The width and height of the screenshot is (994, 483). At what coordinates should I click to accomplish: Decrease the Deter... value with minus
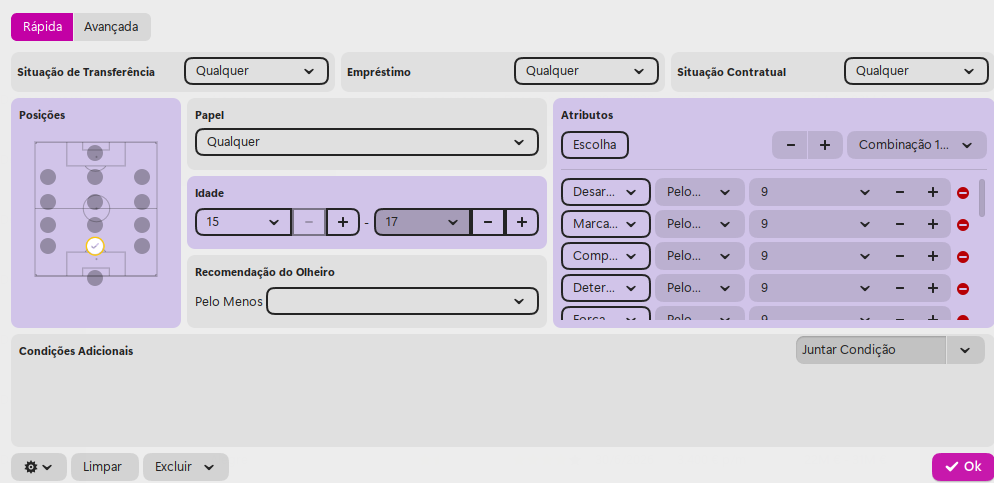[900, 288]
